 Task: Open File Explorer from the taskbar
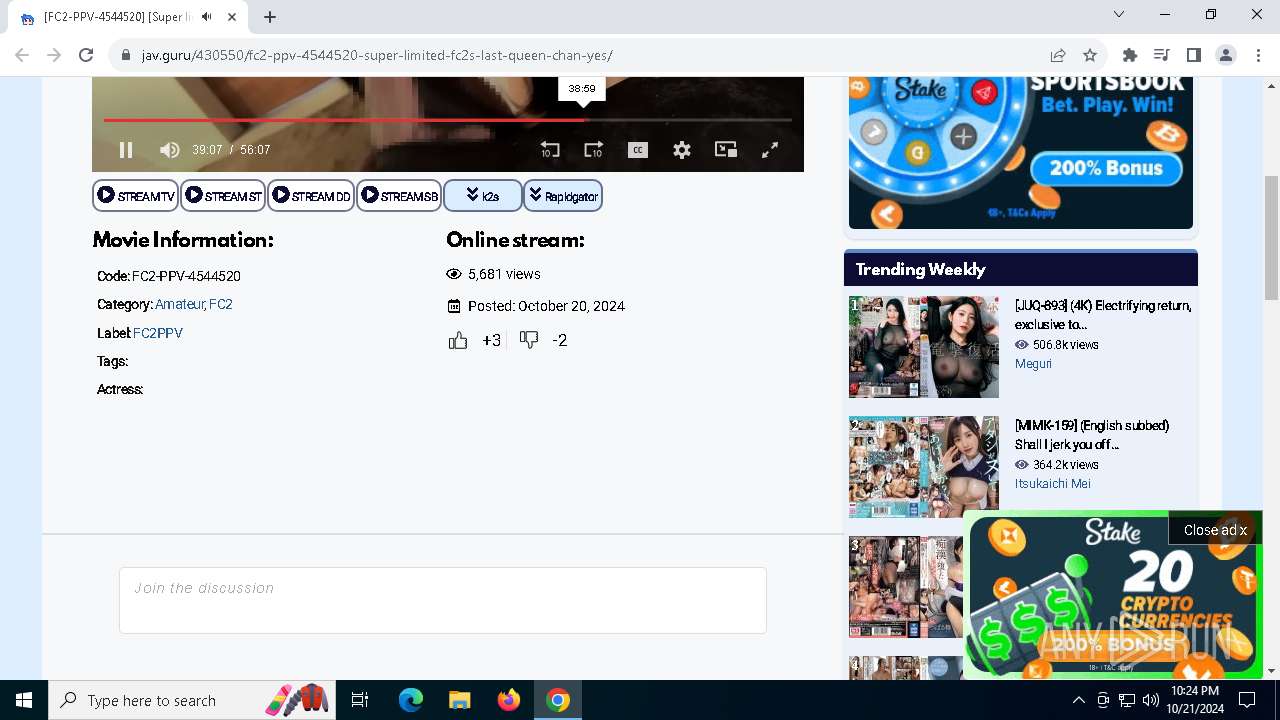[x=460, y=700]
